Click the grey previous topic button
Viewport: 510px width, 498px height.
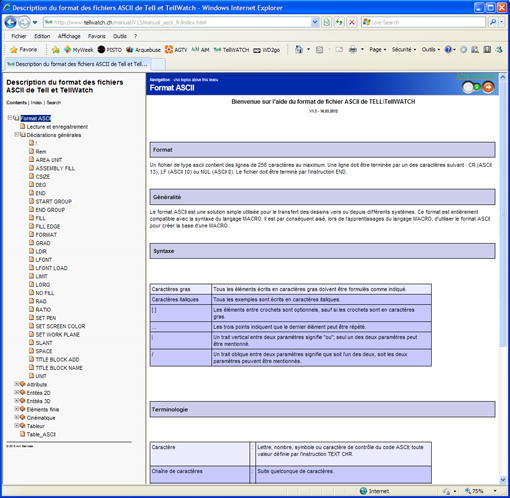pos(468,87)
